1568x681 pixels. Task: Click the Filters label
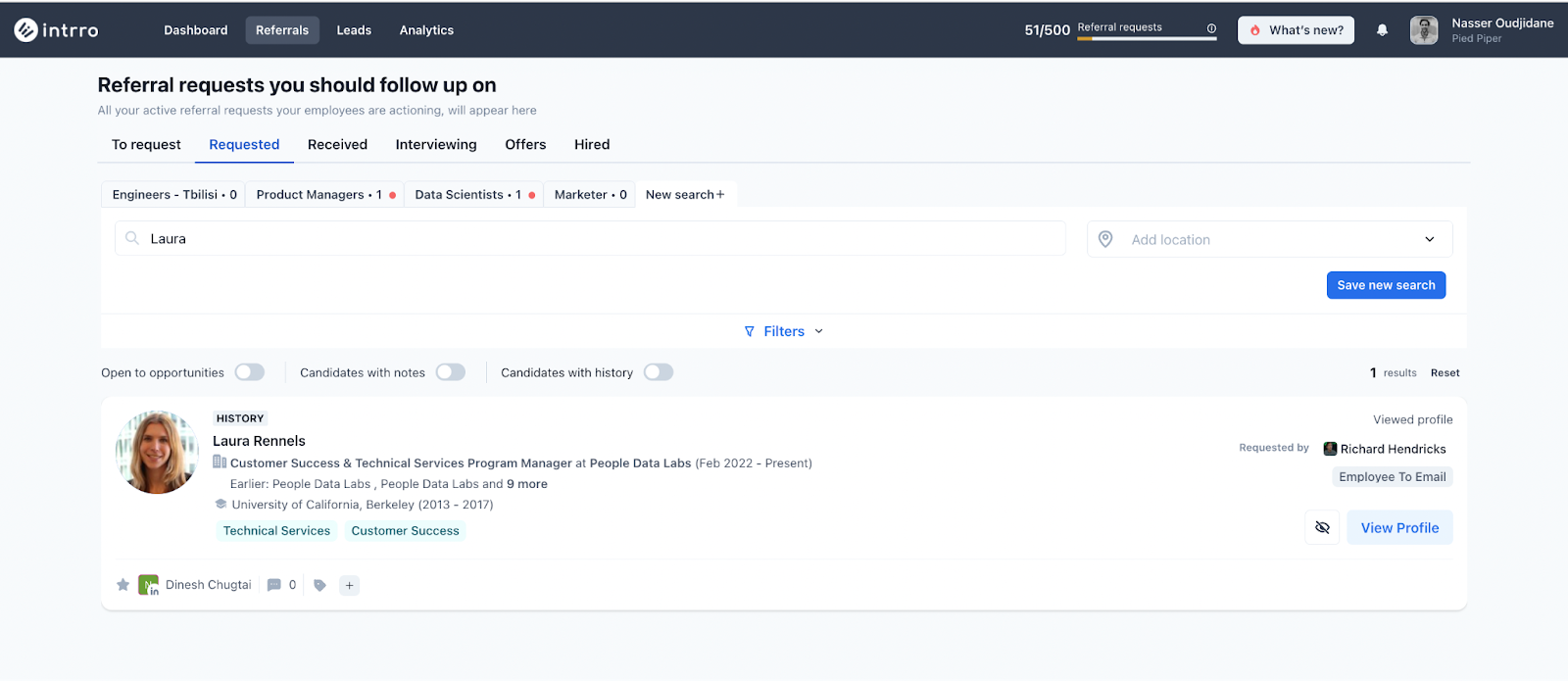click(x=784, y=331)
